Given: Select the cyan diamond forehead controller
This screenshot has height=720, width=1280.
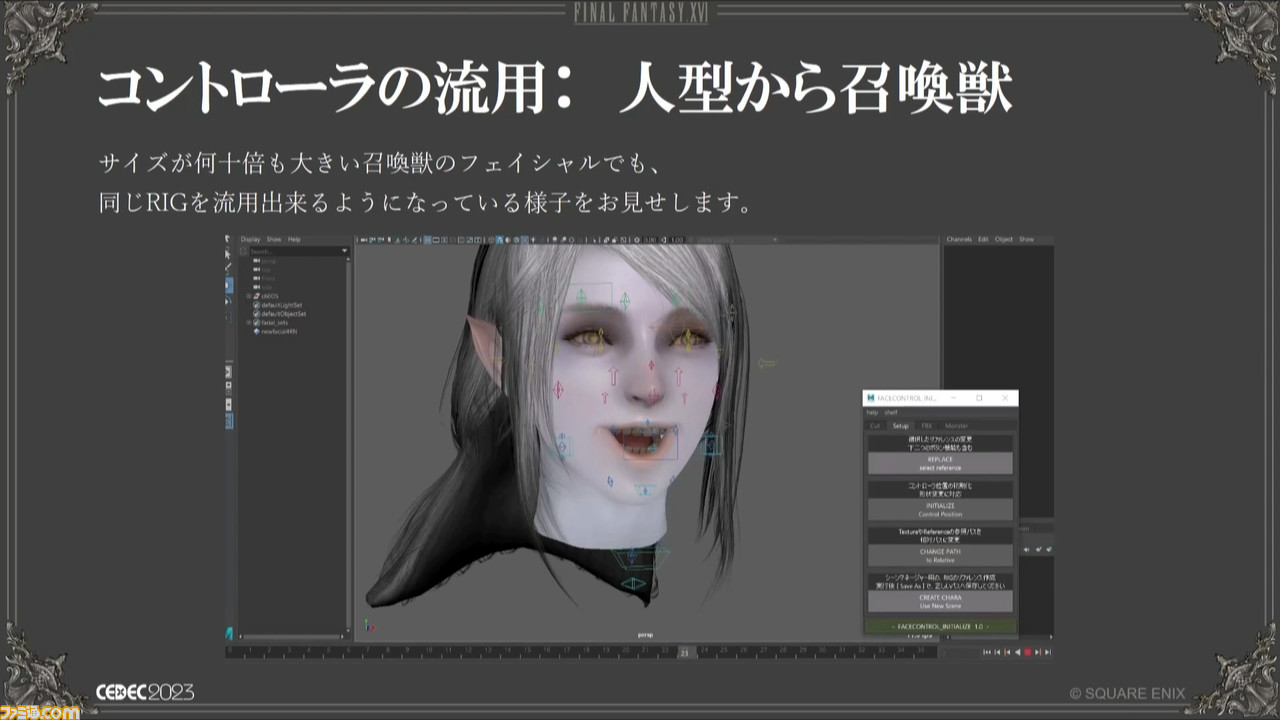Looking at the screenshot, I should click(625, 299).
